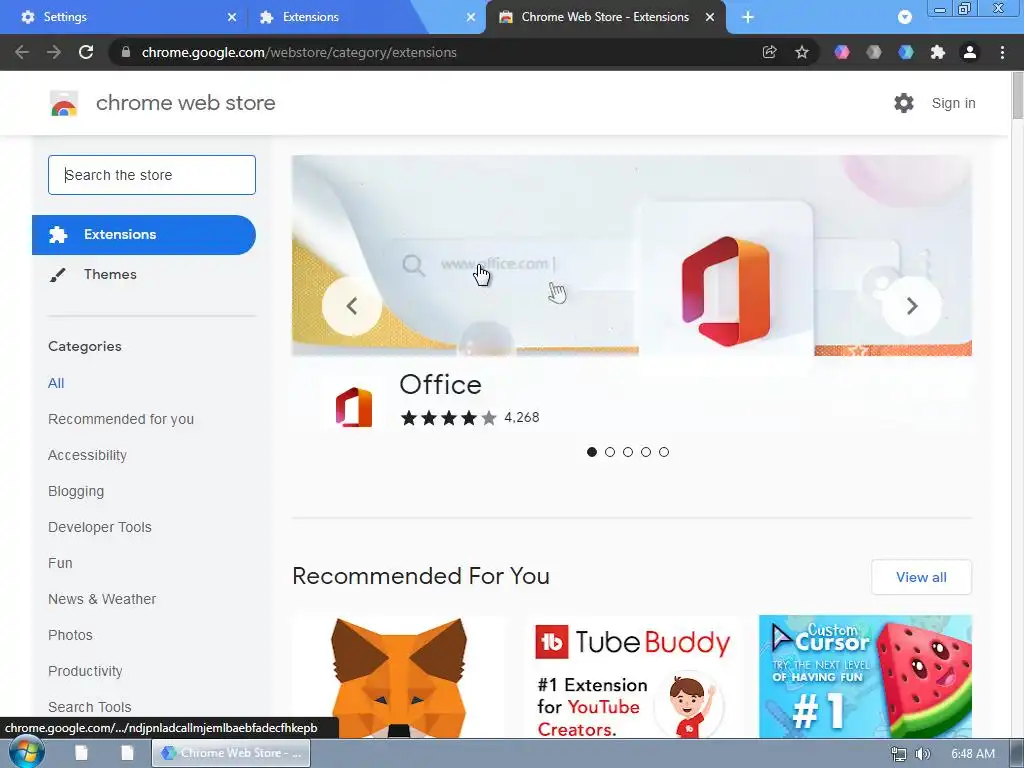Open the network tray icon
This screenshot has width=1024, height=768.
(x=899, y=754)
